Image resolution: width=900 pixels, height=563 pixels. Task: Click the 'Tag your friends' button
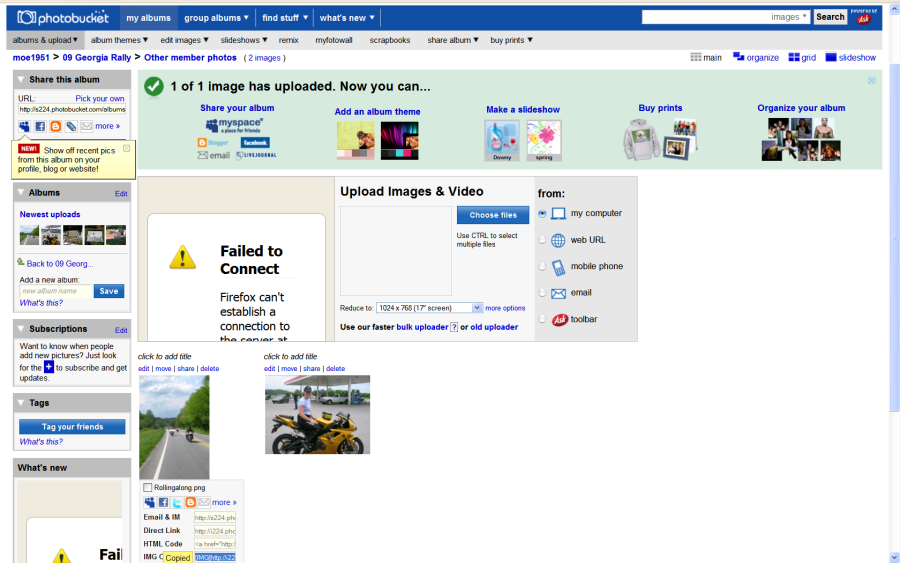[x=72, y=426]
